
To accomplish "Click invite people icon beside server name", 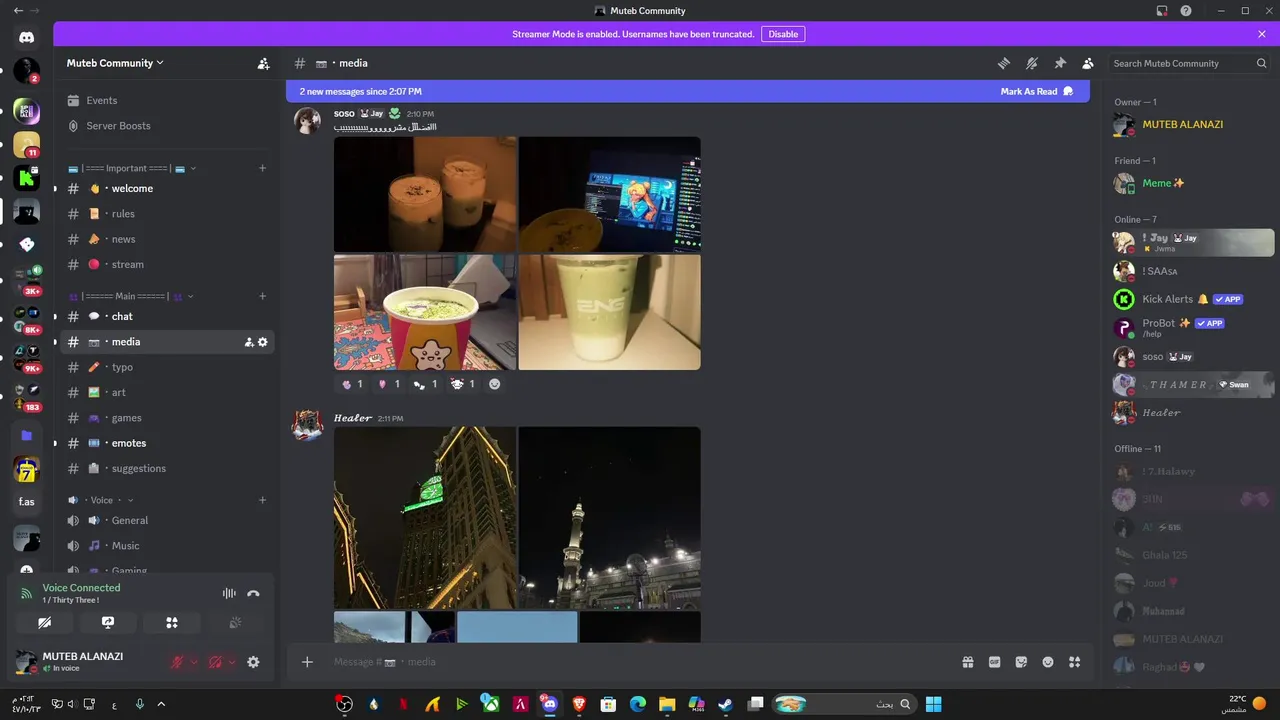I will click(x=263, y=63).
